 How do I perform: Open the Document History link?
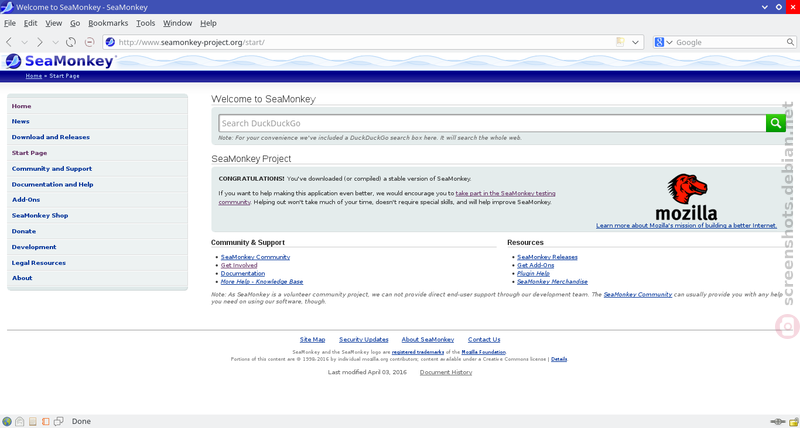click(x=446, y=372)
